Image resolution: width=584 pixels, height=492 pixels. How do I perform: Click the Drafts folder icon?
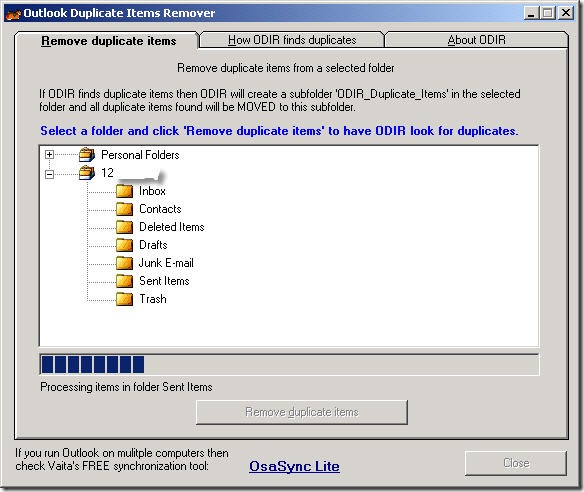(x=124, y=245)
